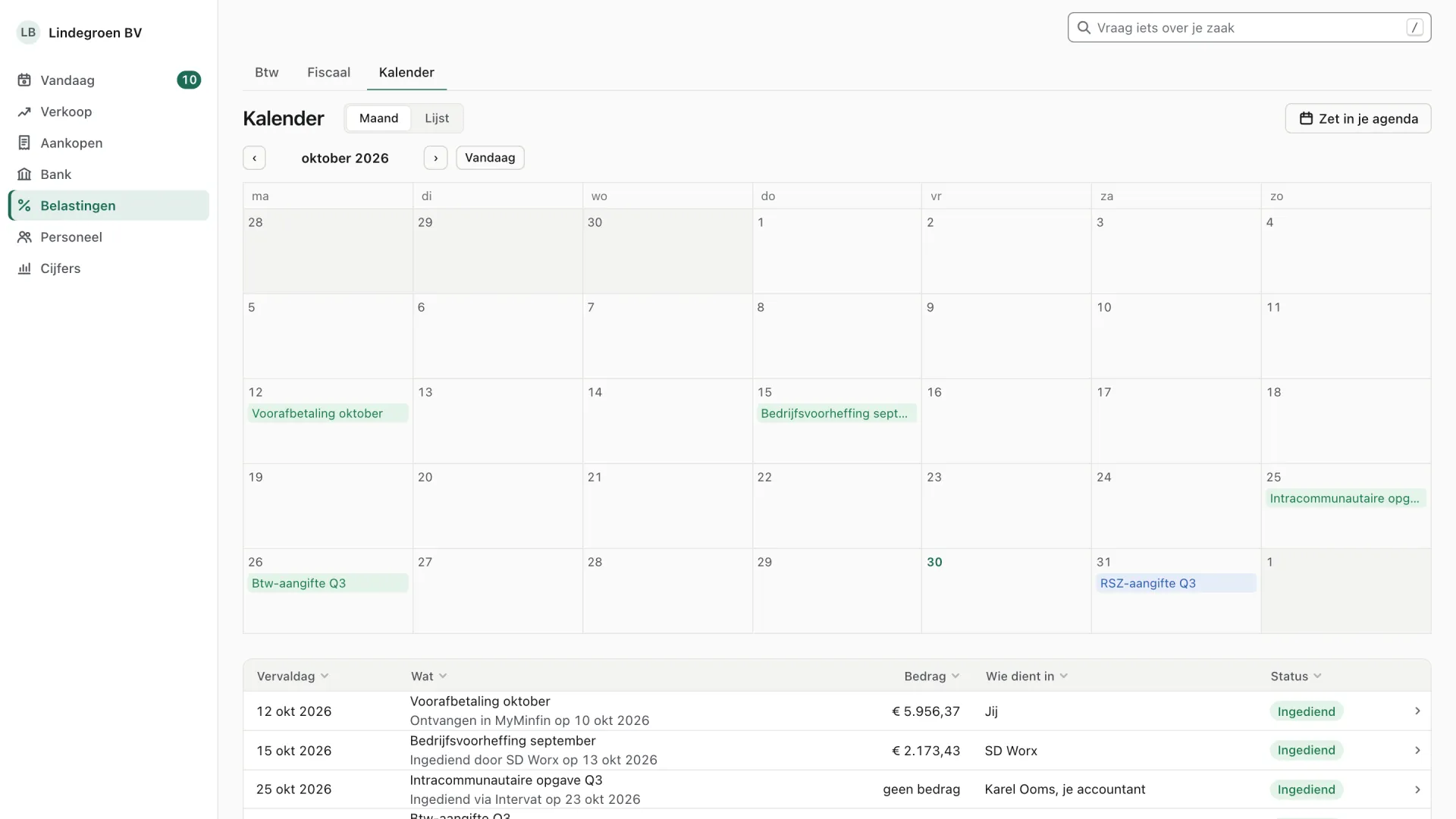Focus the Vraag iets over je zaak field
Screen dimensions: 1456x819
(x=1249, y=27)
